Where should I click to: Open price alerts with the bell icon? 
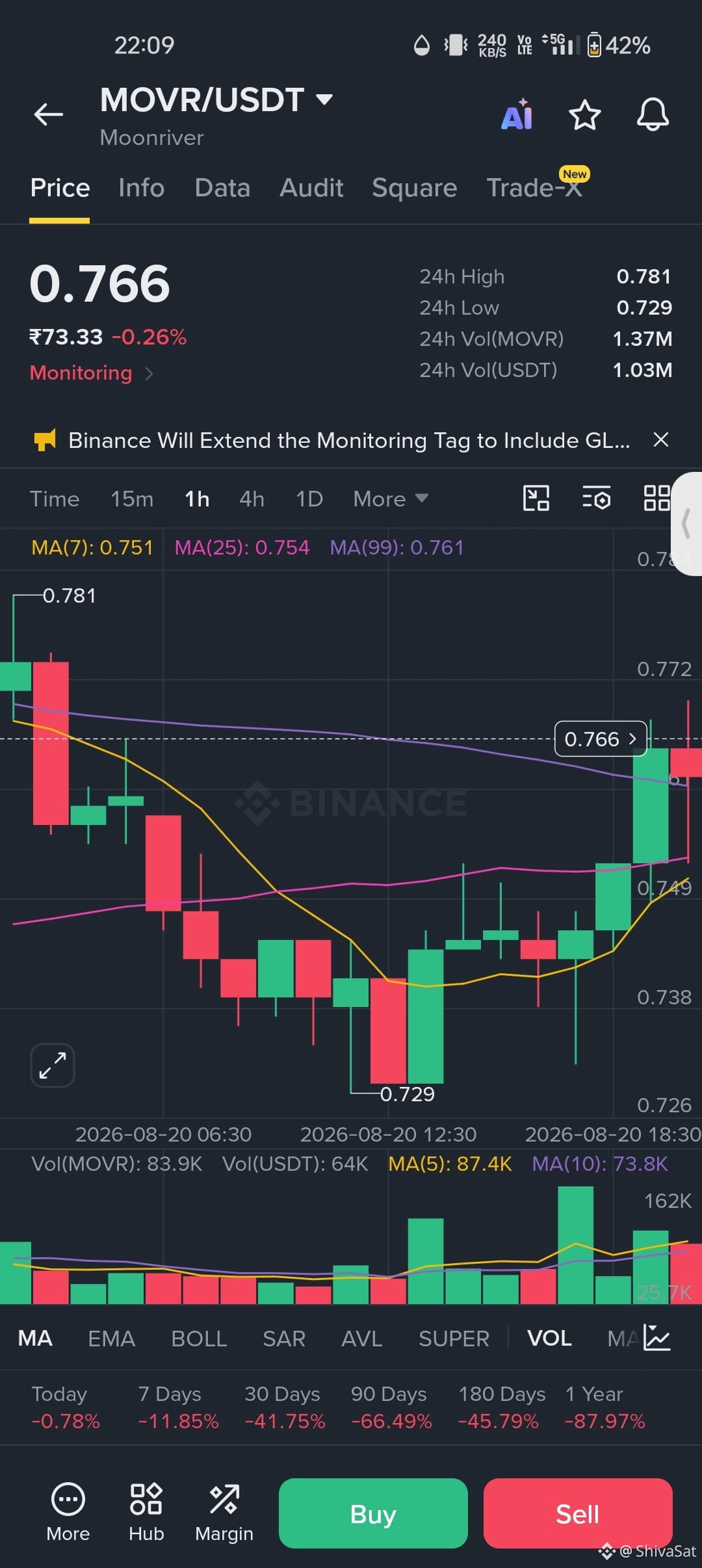653,115
